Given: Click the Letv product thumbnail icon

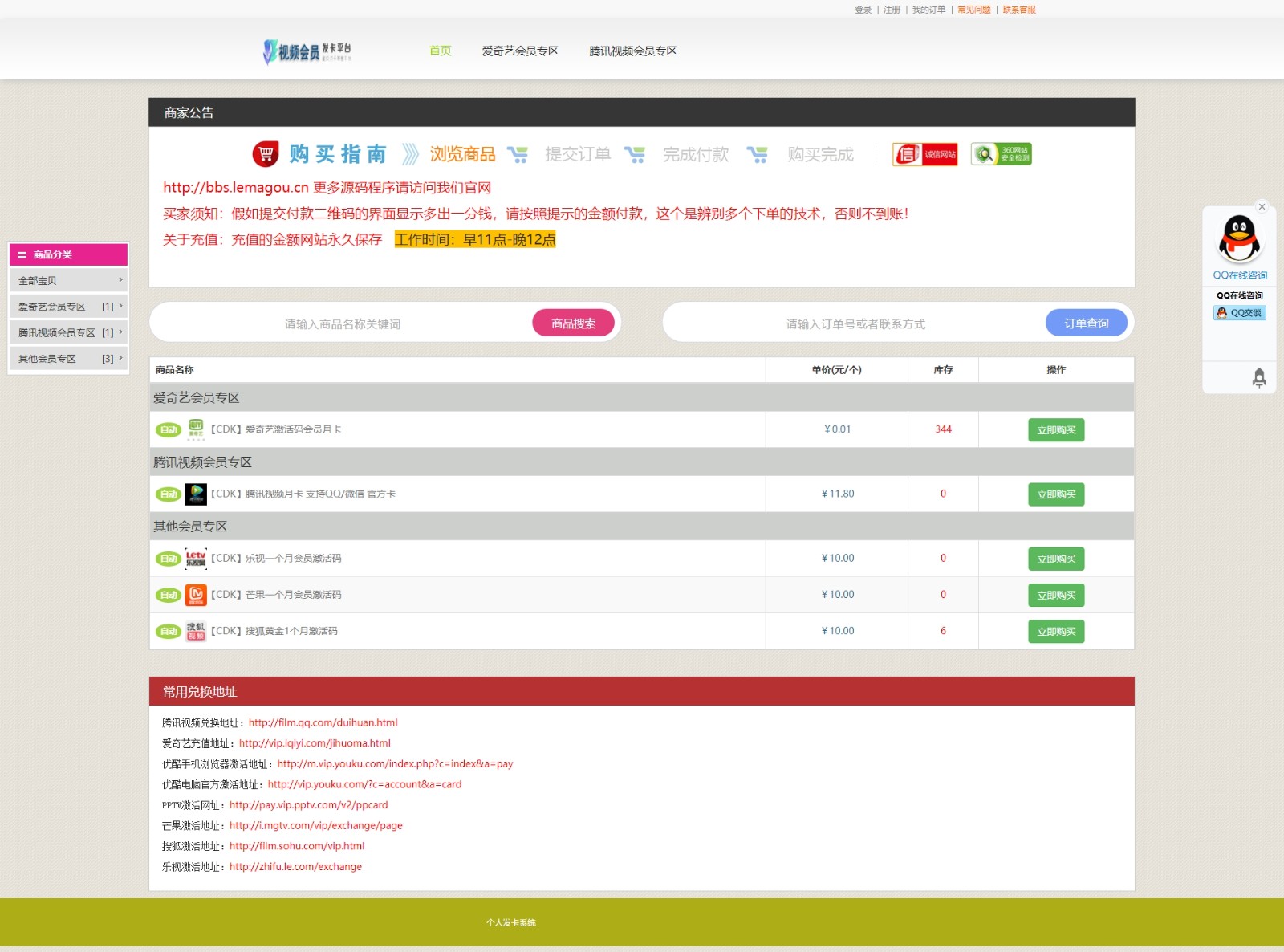Looking at the screenshot, I should tap(196, 559).
